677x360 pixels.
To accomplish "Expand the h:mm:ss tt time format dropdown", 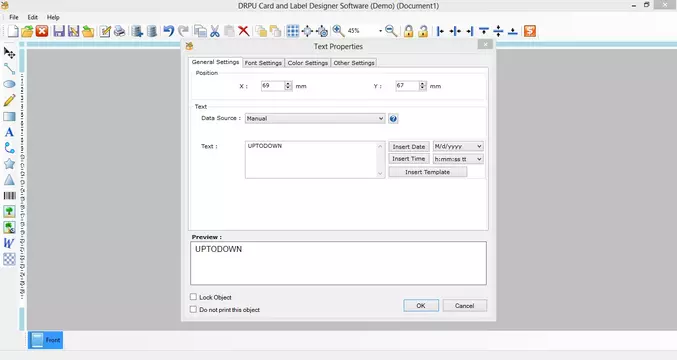I will tap(458, 159).
